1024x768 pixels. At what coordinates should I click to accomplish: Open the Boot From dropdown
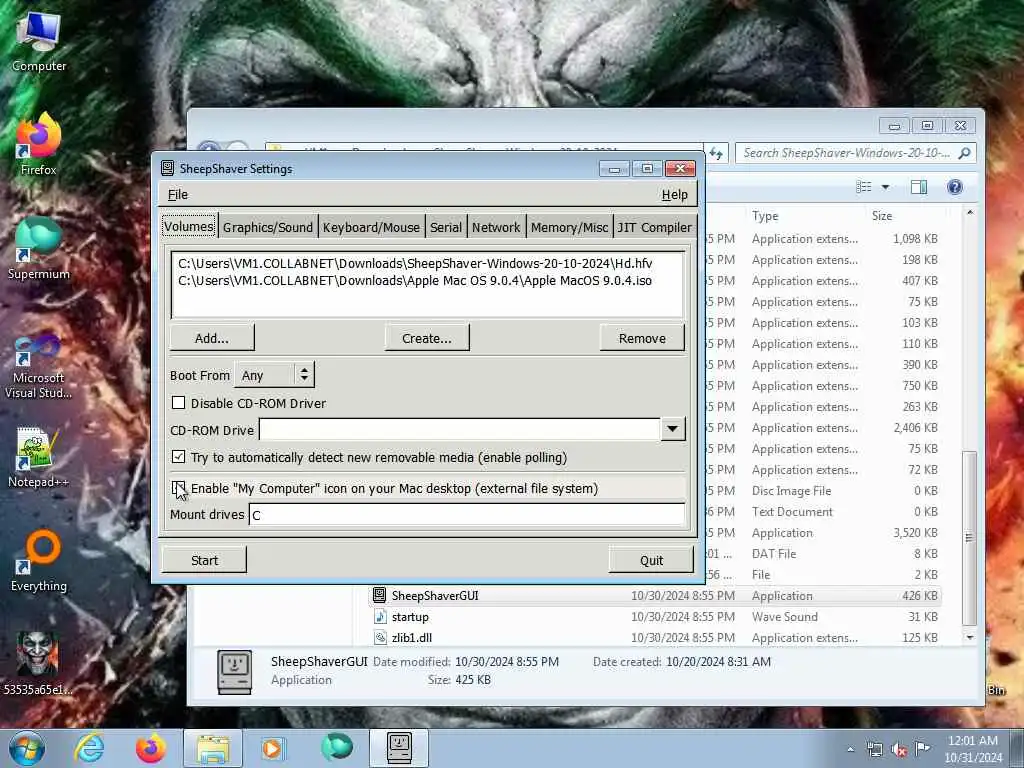[274, 375]
